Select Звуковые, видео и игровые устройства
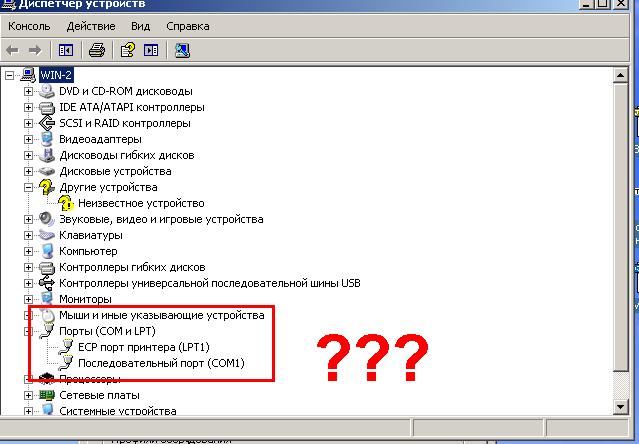 click(161, 219)
